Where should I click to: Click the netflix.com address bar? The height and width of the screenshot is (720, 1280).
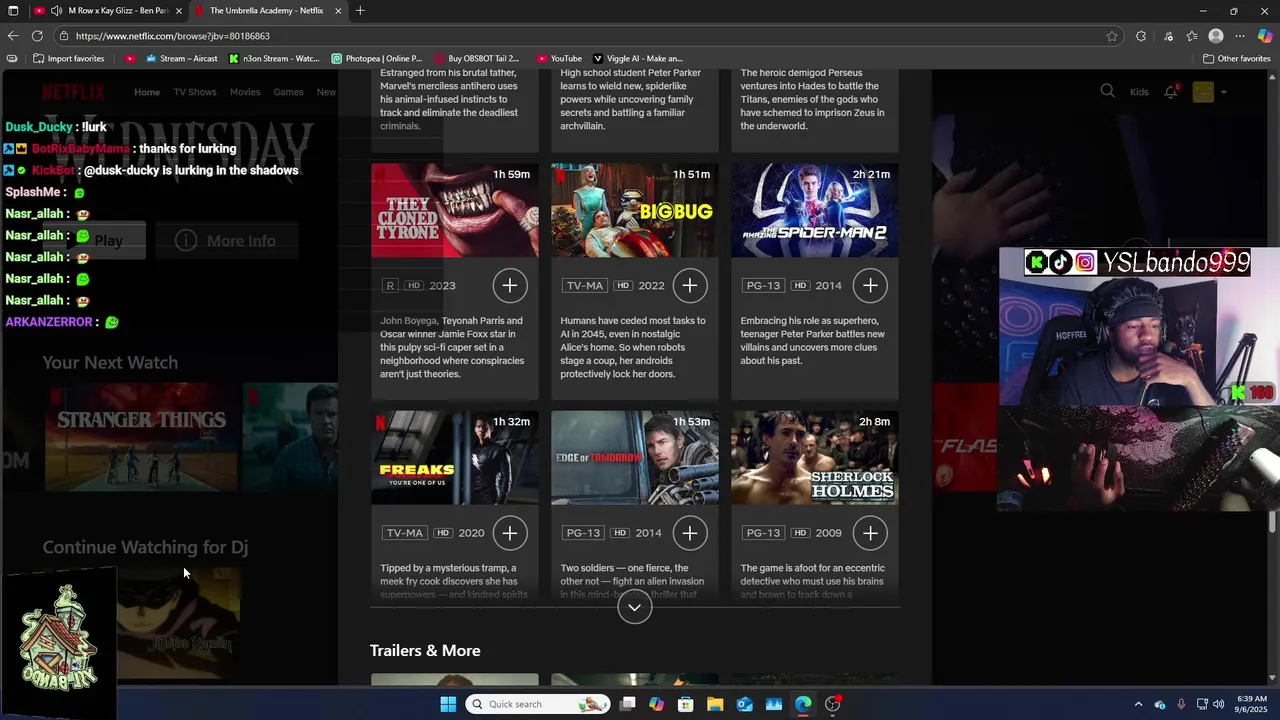coord(590,36)
